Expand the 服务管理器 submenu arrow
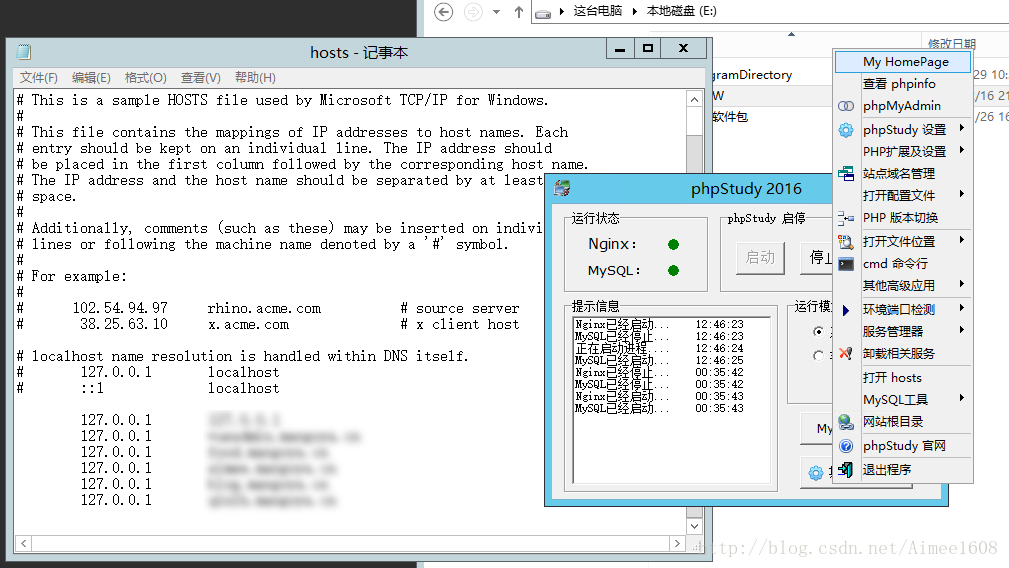Screen dimensions: 1009x568 [962, 329]
